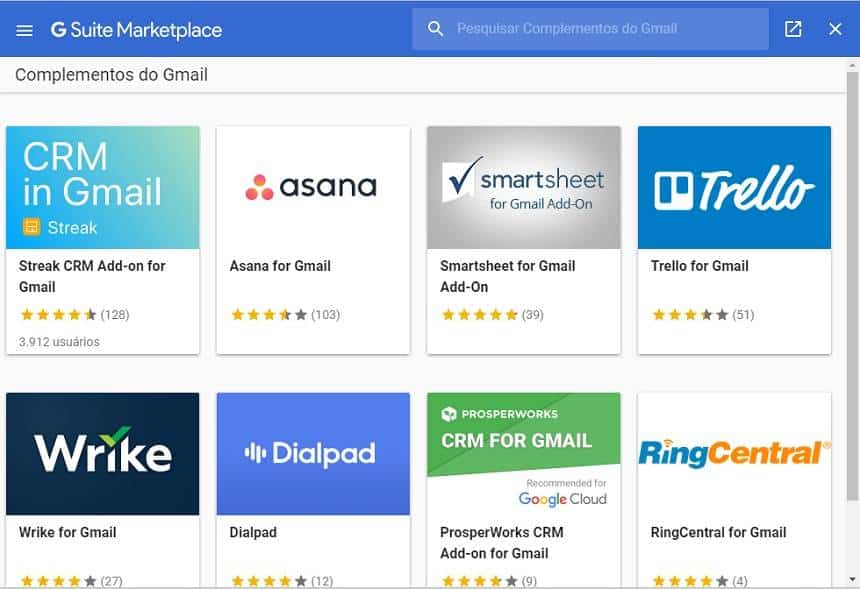
Task: Open the hamburger navigation menu
Action: (24, 30)
